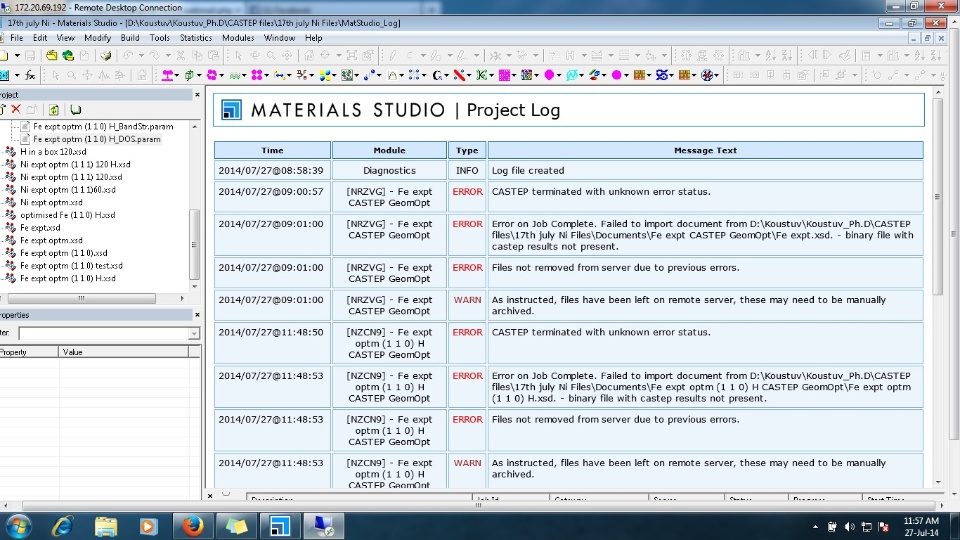This screenshot has height=540, width=960.
Task: Open dropdown arrow beside the starburst module icon
Action: click(717, 75)
